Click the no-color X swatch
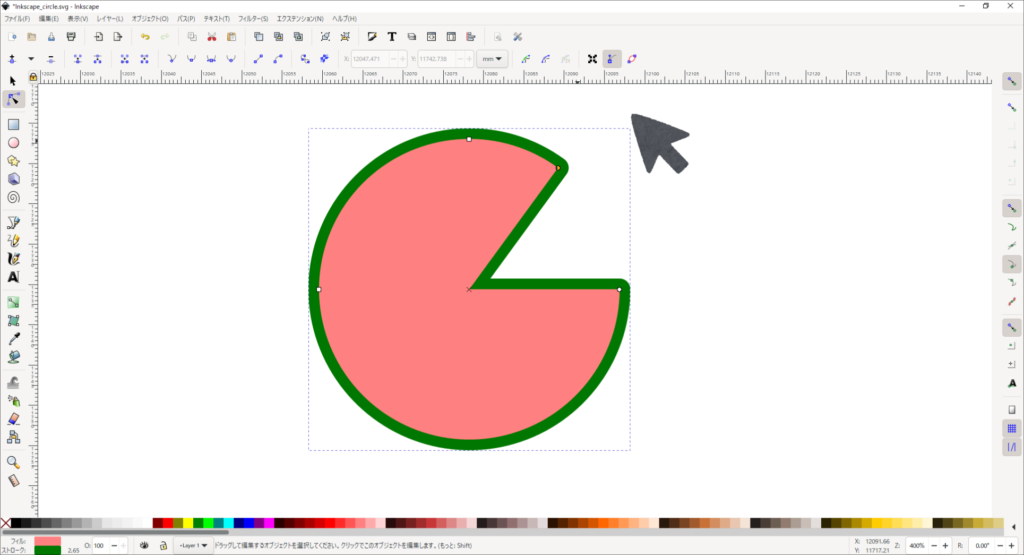Screen dimensions: 1024x555 coord(5,523)
